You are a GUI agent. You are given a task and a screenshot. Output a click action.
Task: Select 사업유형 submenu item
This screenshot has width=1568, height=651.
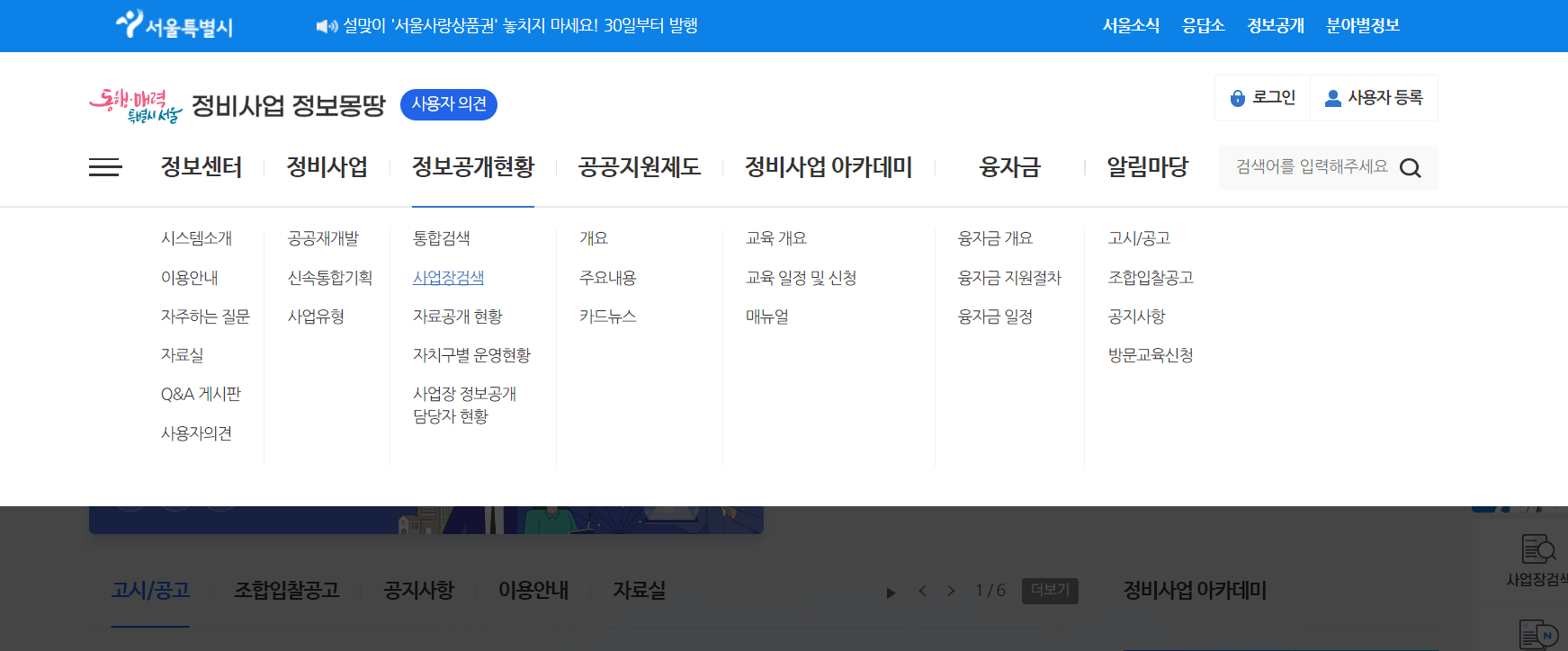tap(316, 317)
